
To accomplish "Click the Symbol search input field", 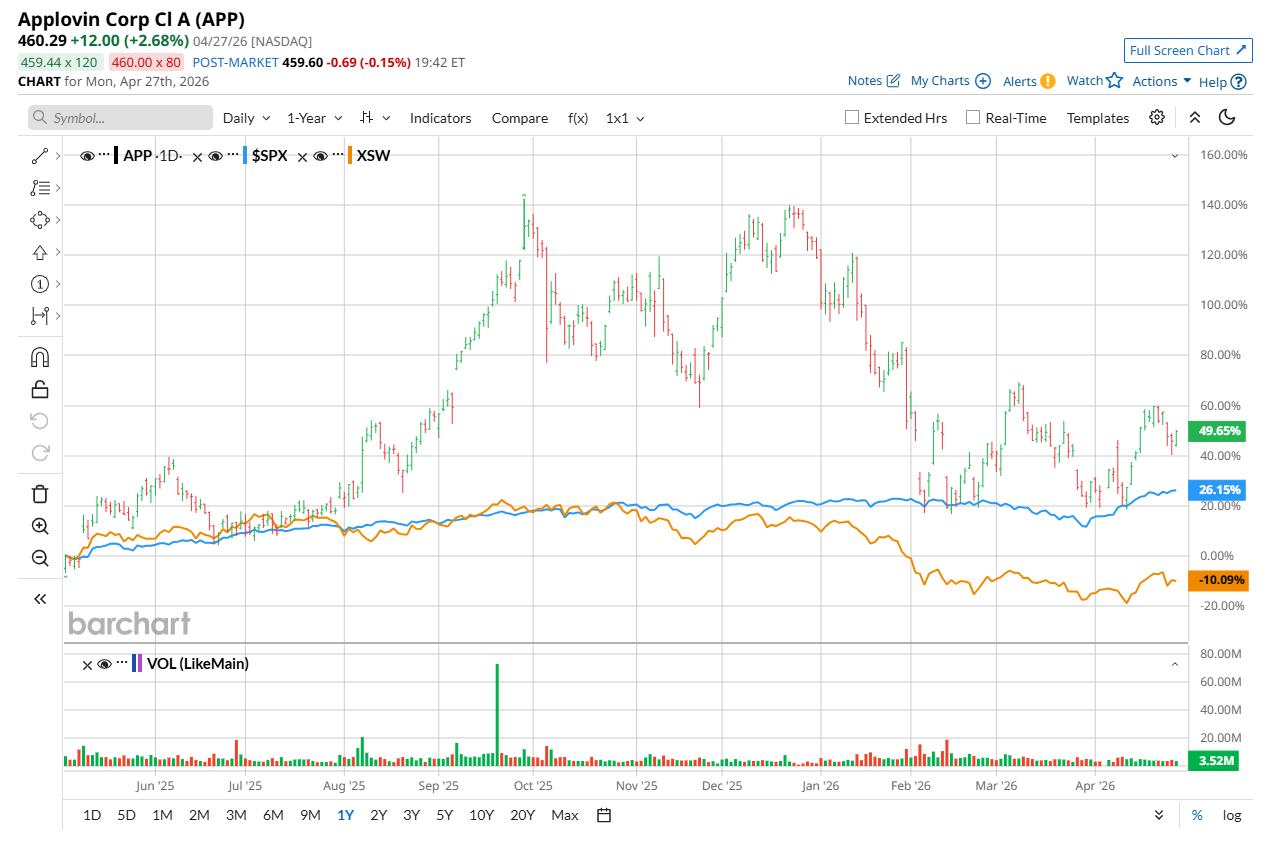I will tap(120, 118).
